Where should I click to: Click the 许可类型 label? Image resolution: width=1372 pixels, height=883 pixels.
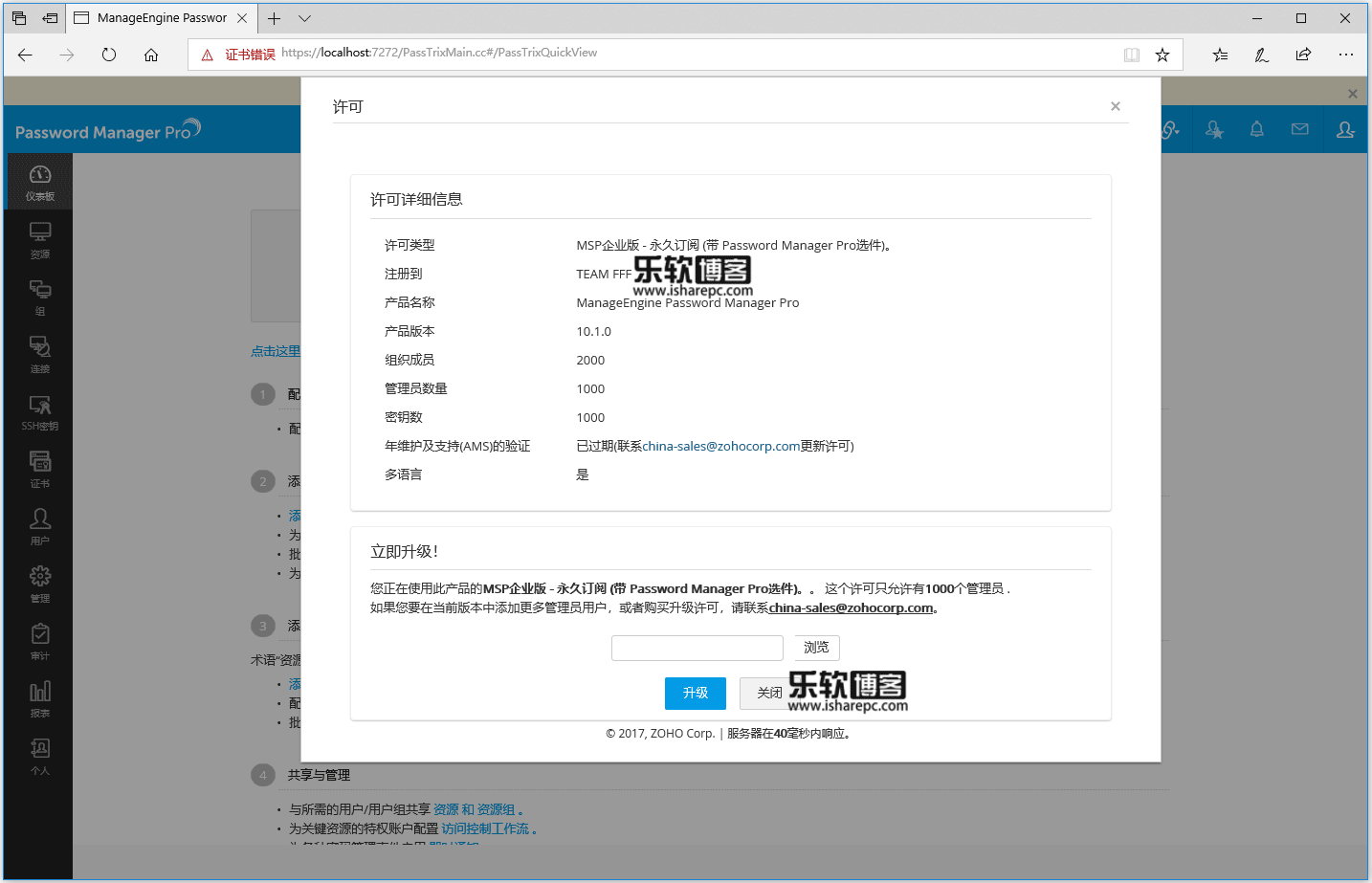(409, 245)
